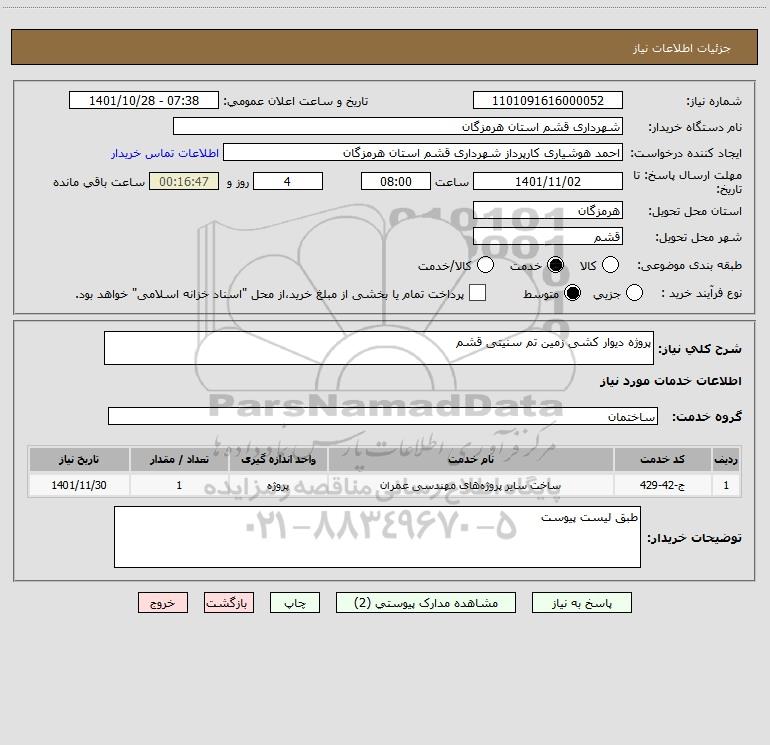Click the نام خدمت column header
770x745 pixels.
click(x=471, y=459)
